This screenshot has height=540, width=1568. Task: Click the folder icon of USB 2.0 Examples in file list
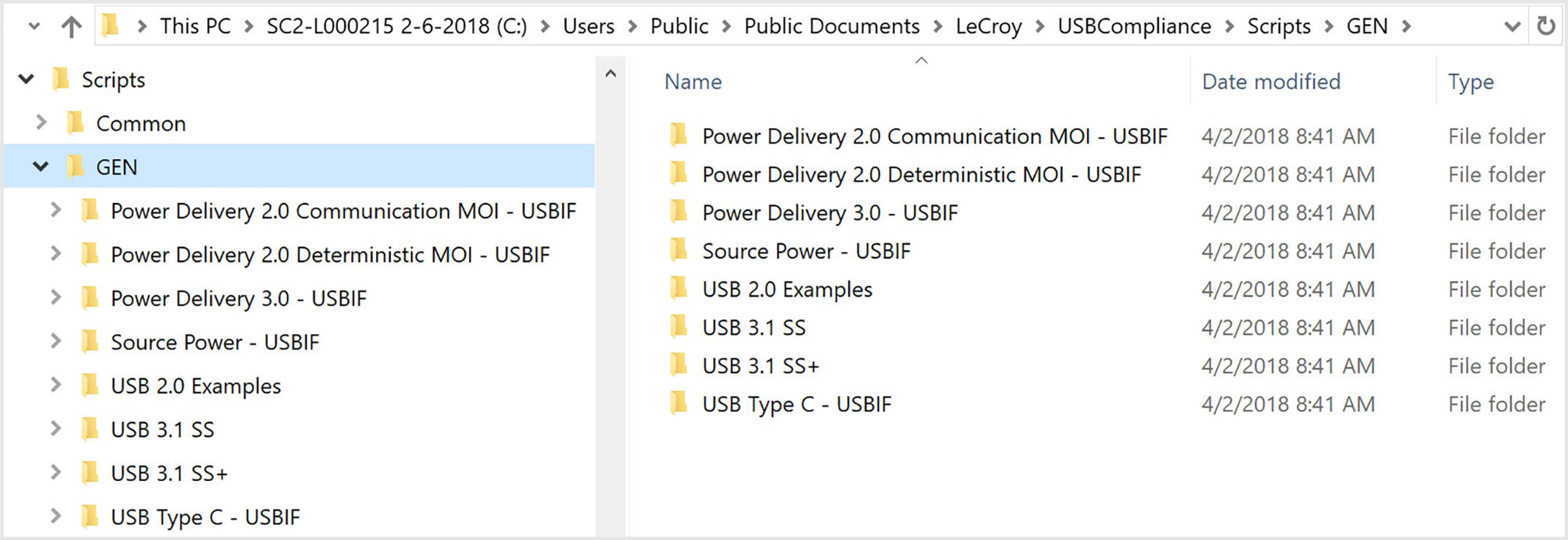point(678,288)
